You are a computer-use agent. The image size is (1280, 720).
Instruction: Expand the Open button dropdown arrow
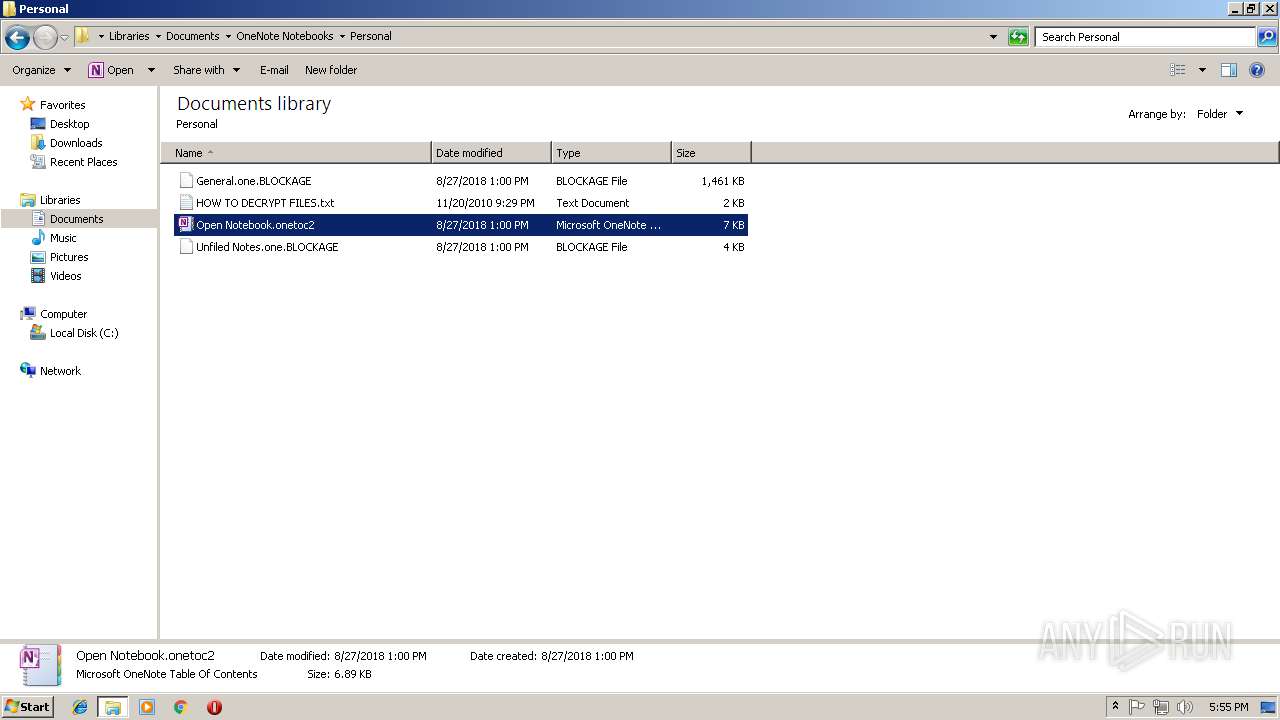point(151,70)
